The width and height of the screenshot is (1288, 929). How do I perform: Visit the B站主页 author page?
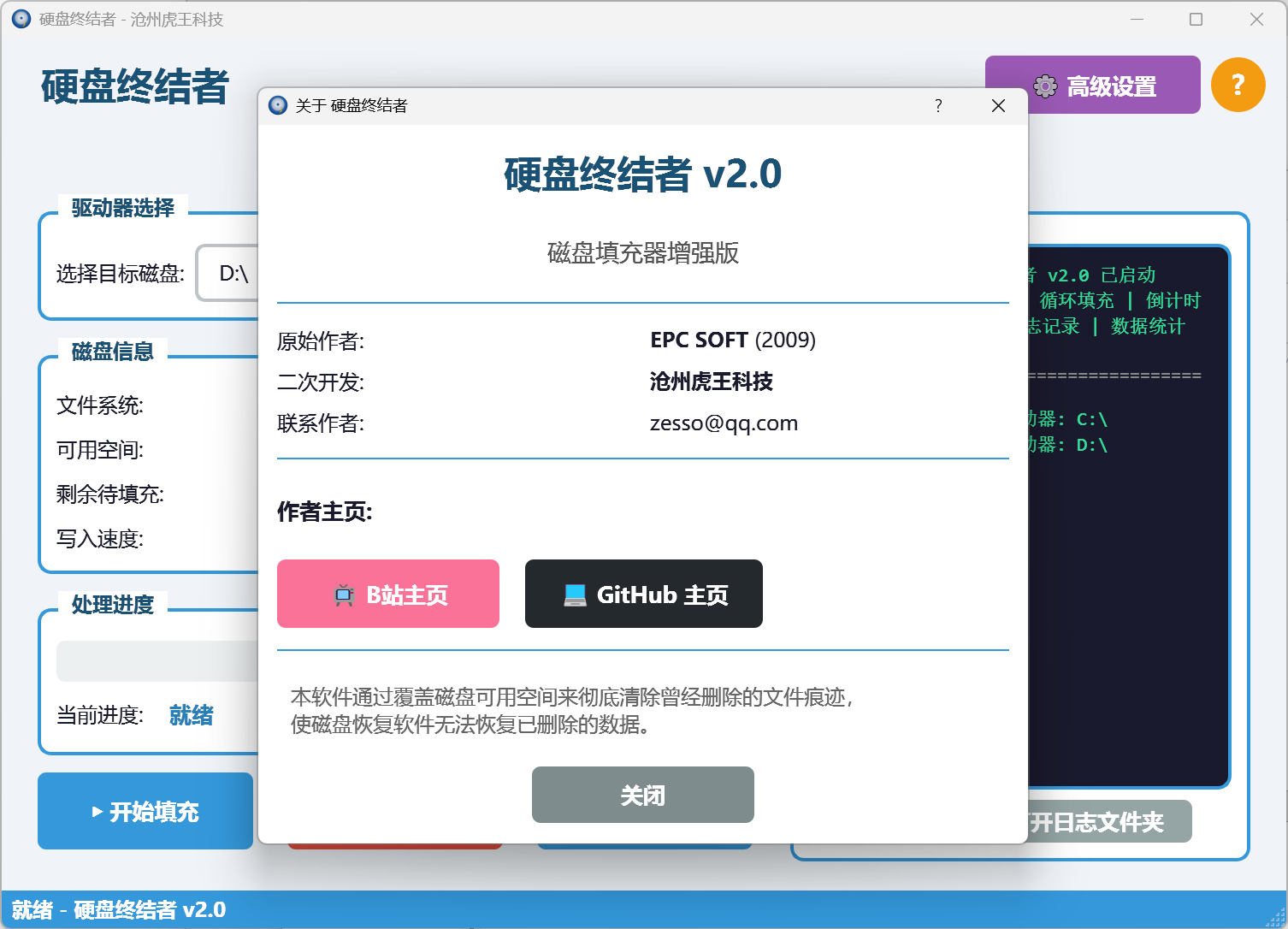point(387,594)
